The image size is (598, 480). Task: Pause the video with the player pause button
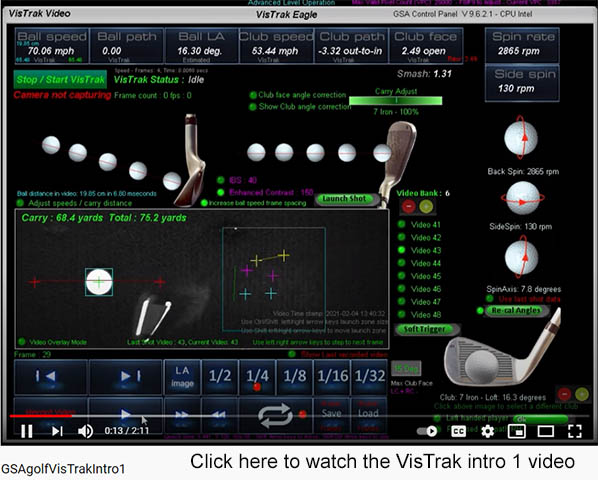tap(26, 431)
